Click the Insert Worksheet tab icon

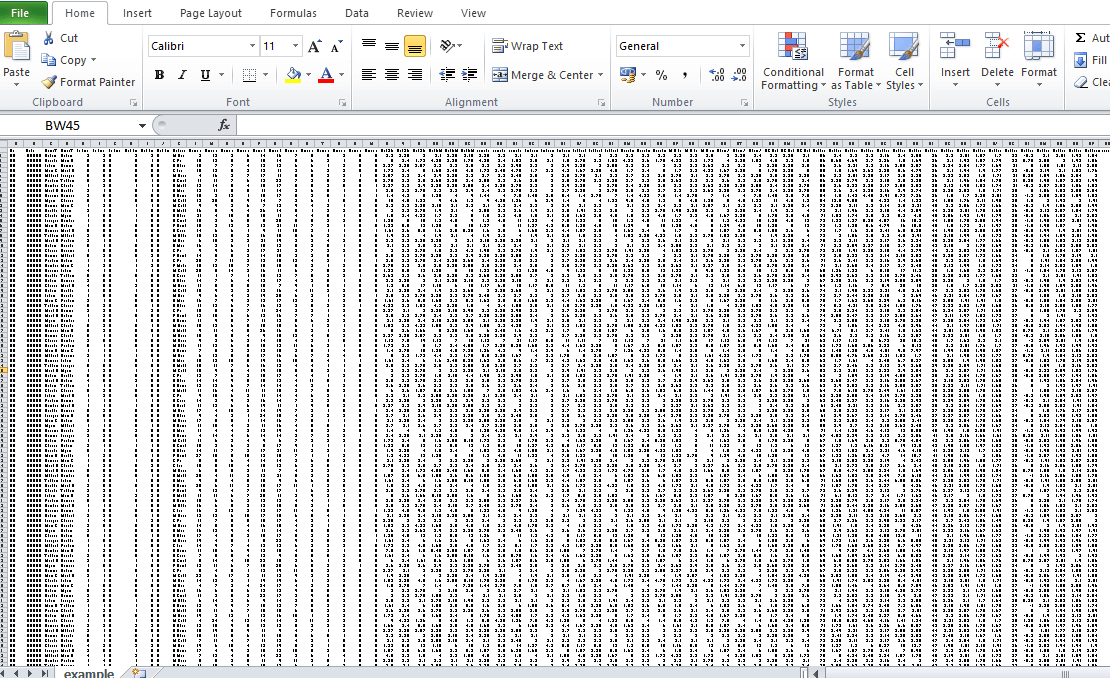(x=139, y=673)
